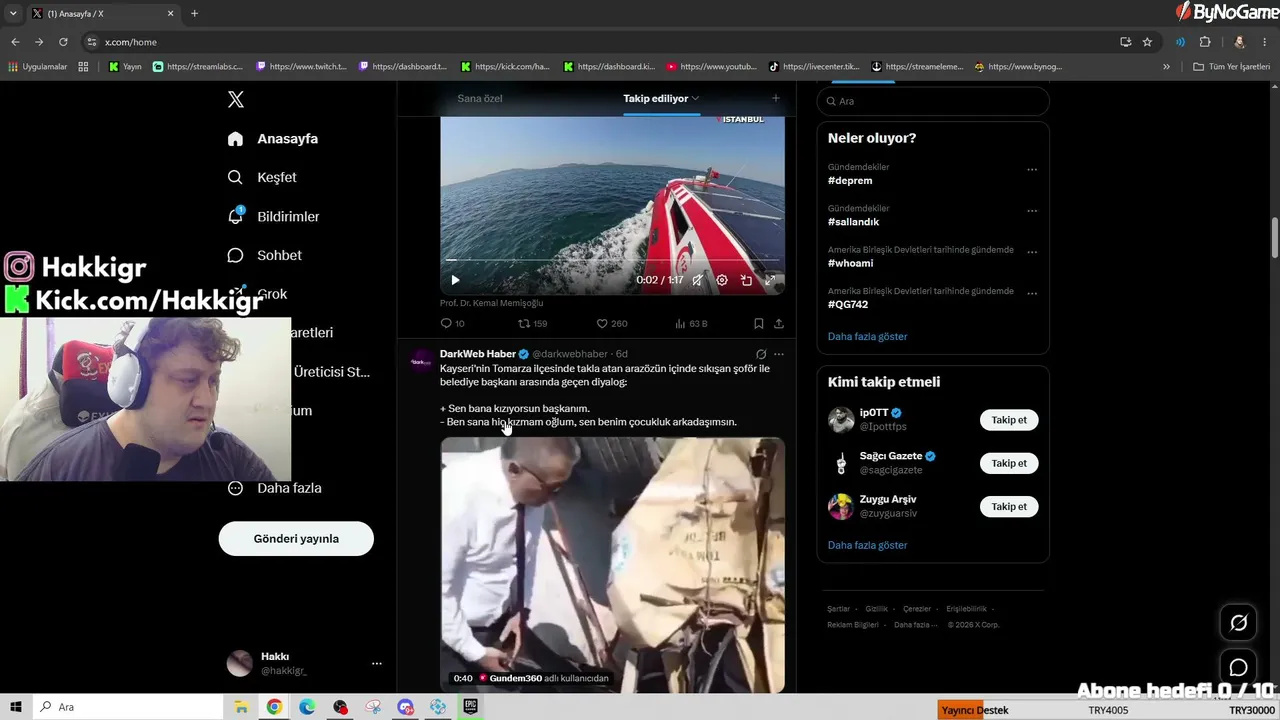Open the #QG742 trend

(848, 304)
